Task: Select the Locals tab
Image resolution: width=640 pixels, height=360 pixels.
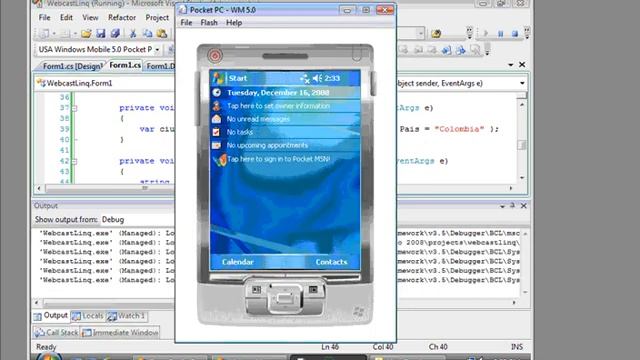Action: coord(88,316)
